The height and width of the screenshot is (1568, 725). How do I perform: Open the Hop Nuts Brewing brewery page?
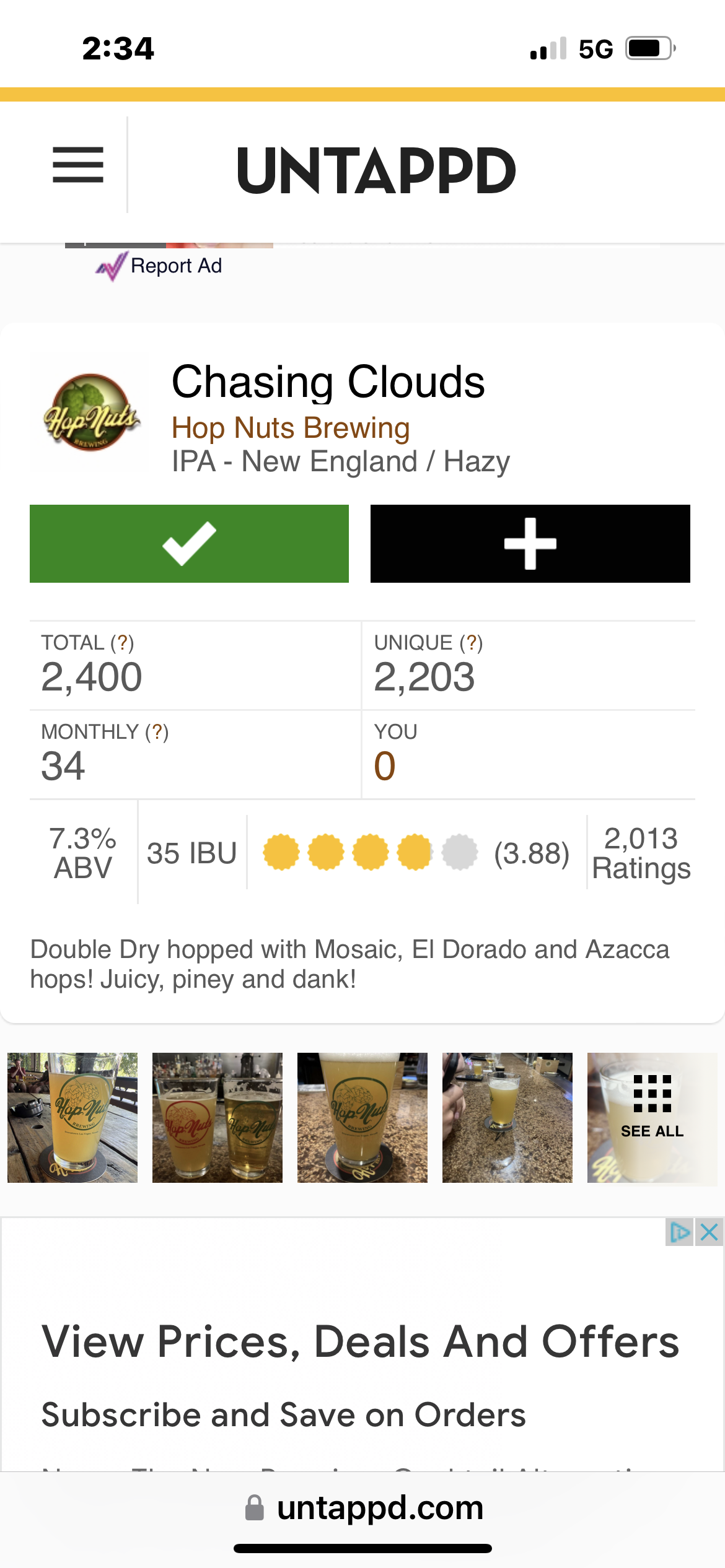[x=291, y=428]
